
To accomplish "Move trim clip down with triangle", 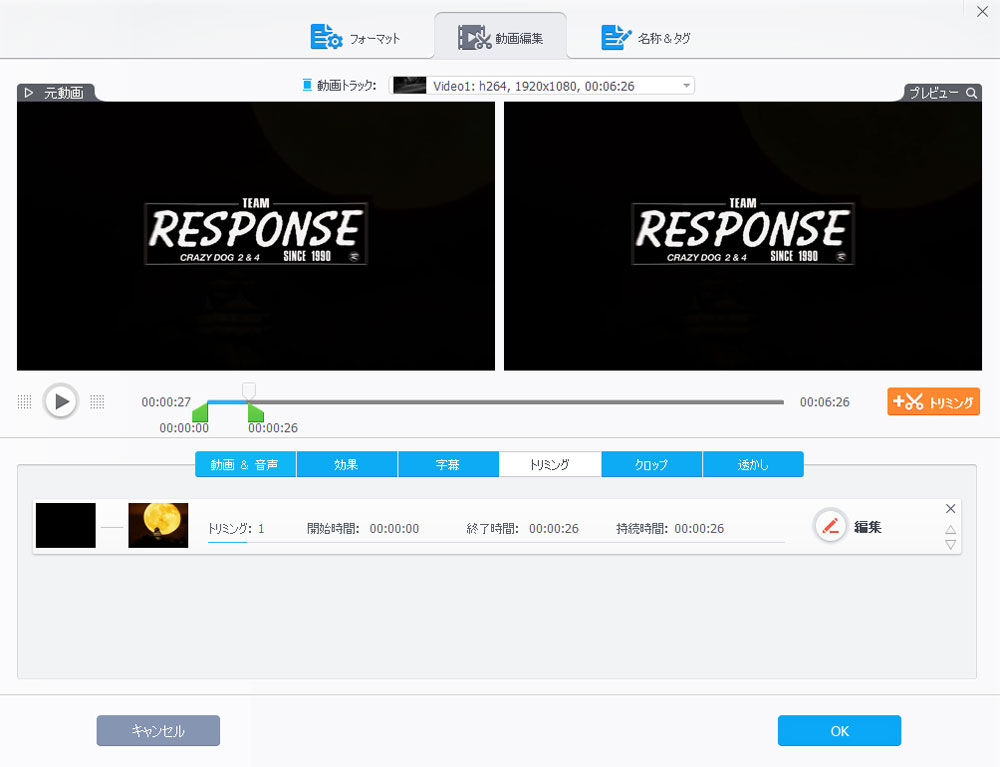I will (950, 544).
